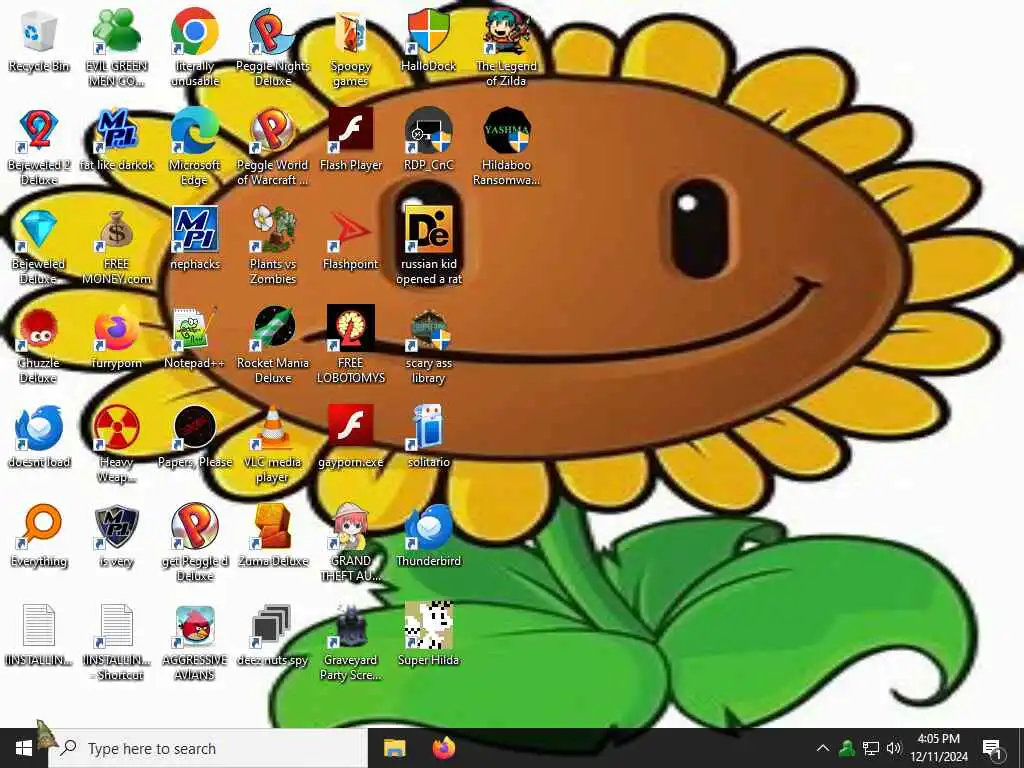Image resolution: width=1024 pixels, height=768 pixels.
Task: Select the Microsoft Edge desktop icon
Action: (194, 130)
